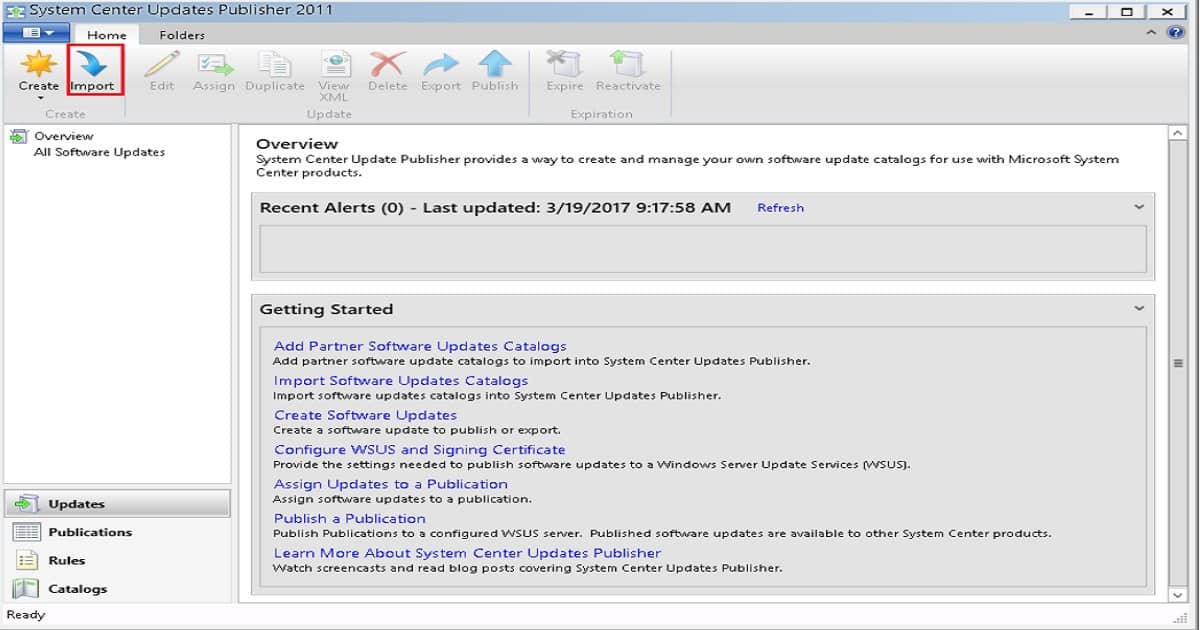Viewport: 1200px width, 630px height.
Task: Open Import Software Updates Catalogs link
Action: tap(401, 380)
